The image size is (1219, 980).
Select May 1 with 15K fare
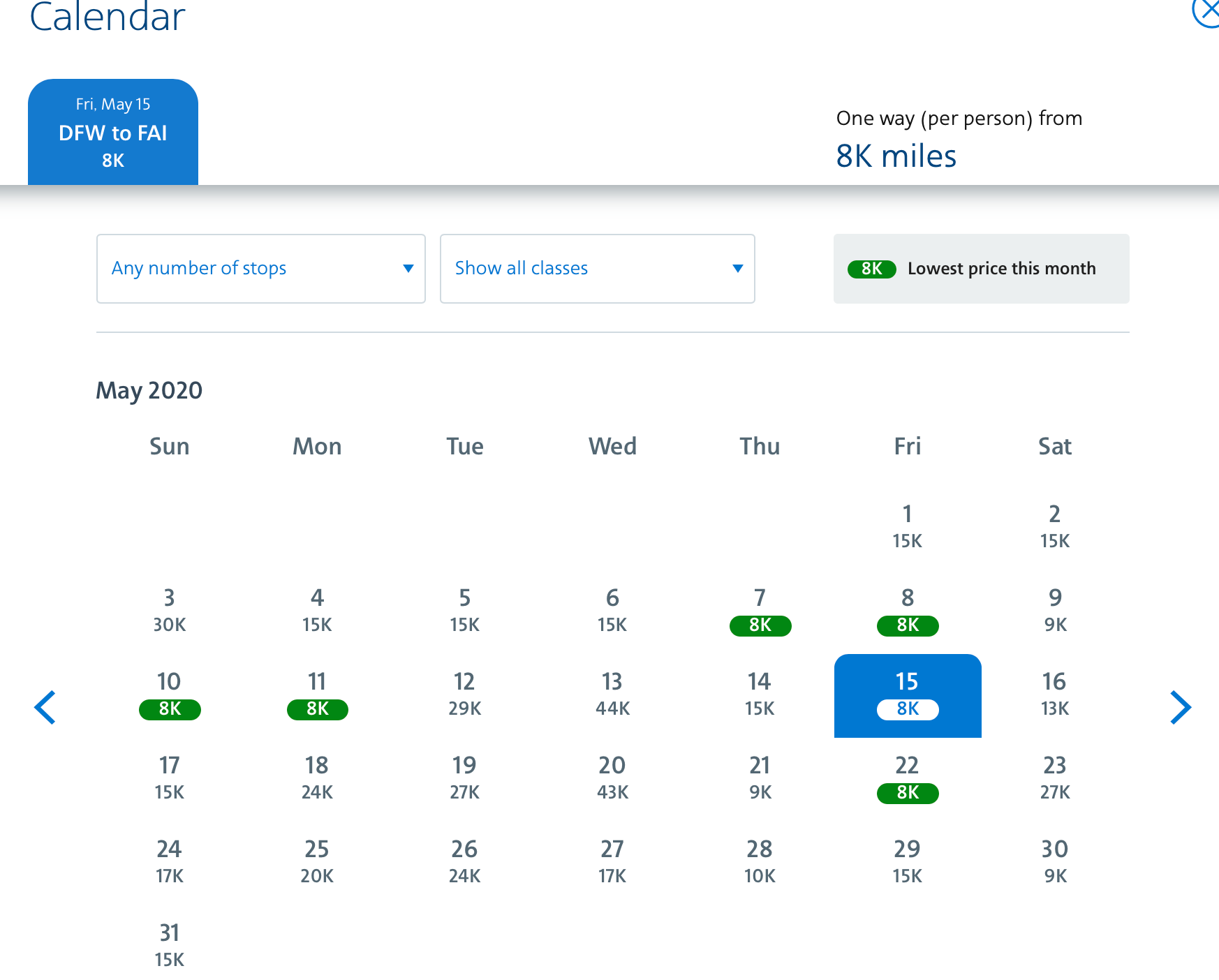coord(908,528)
